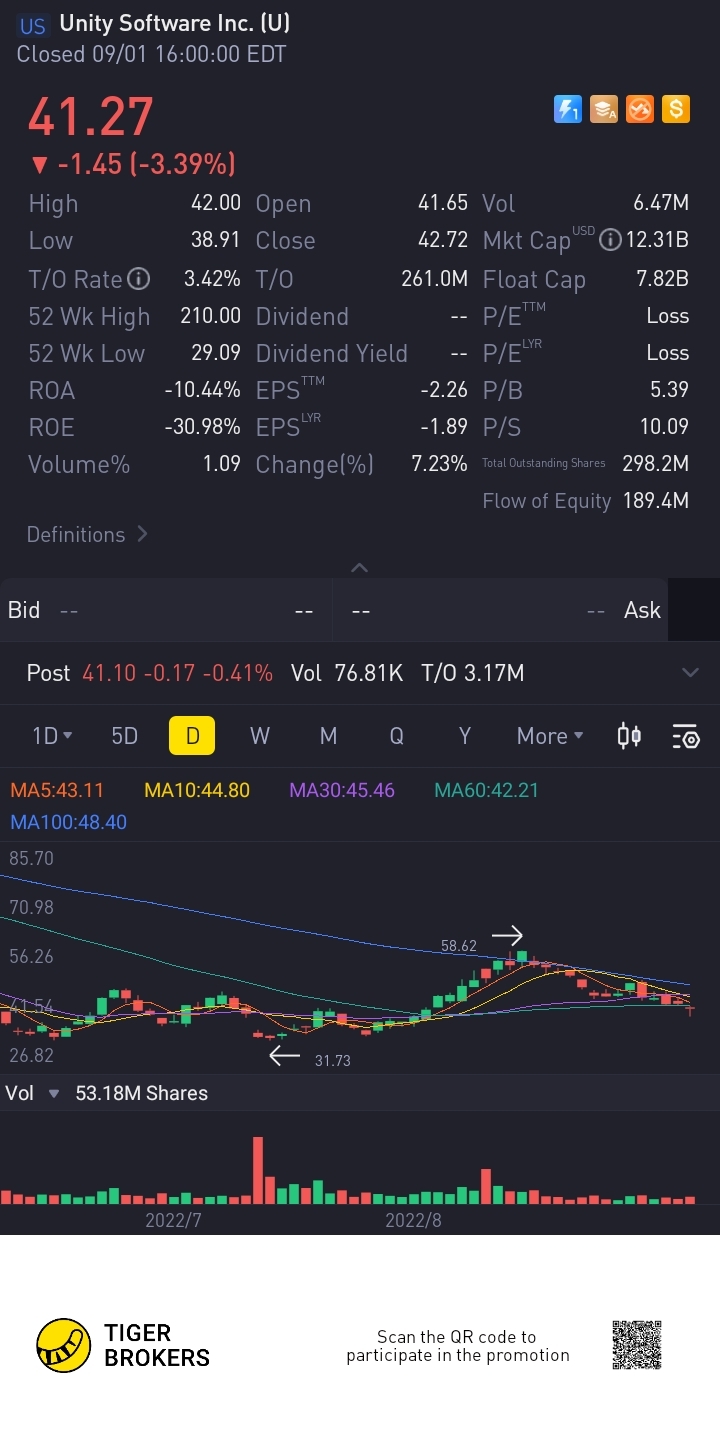
Task: Tap the promotion QR code
Action: [637, 1345]
